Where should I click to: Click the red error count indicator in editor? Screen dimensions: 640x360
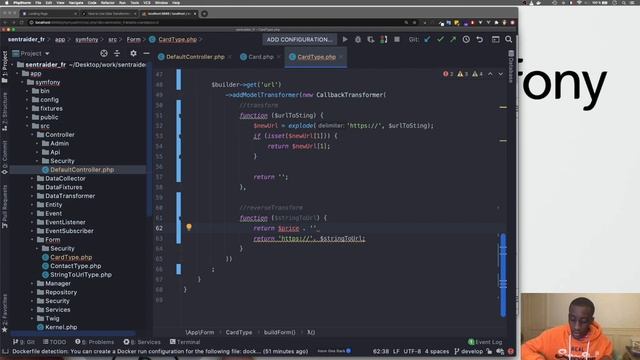point(448,74)
